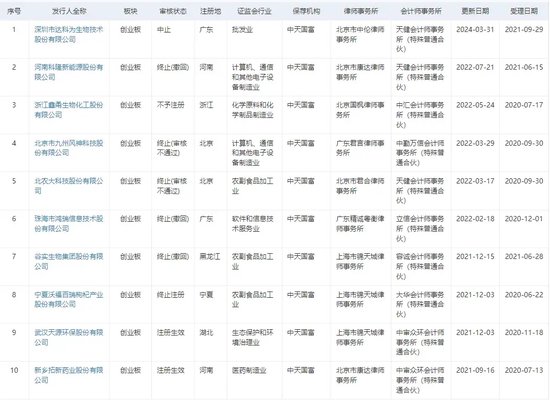Select the 广东君言律师事务所 cell
The image size is (550, 400).
point(360,148)
